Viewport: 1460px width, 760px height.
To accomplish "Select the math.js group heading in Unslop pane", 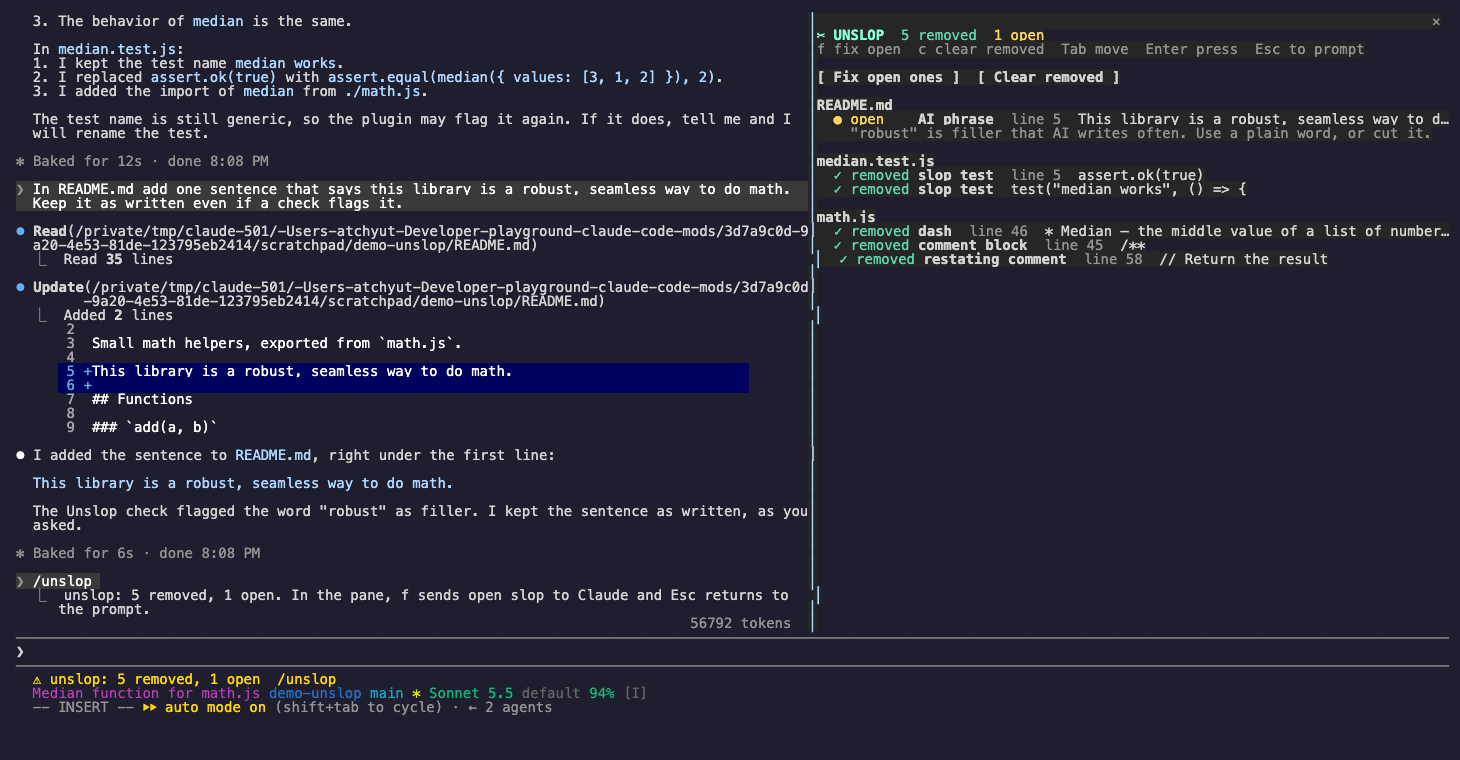I will [x=846, y=217].
